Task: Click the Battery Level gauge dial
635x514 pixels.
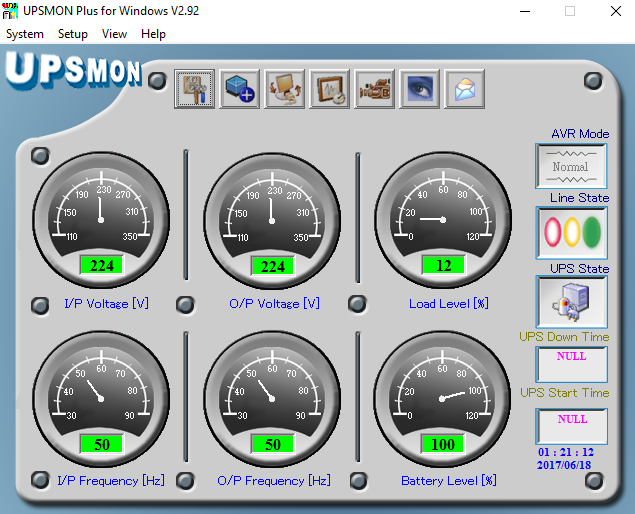Action: 442,399
